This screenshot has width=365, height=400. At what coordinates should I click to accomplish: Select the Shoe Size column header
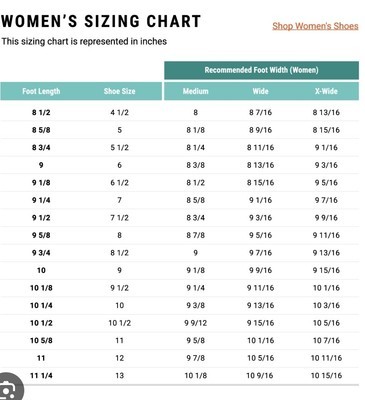(x=119, y=91)
